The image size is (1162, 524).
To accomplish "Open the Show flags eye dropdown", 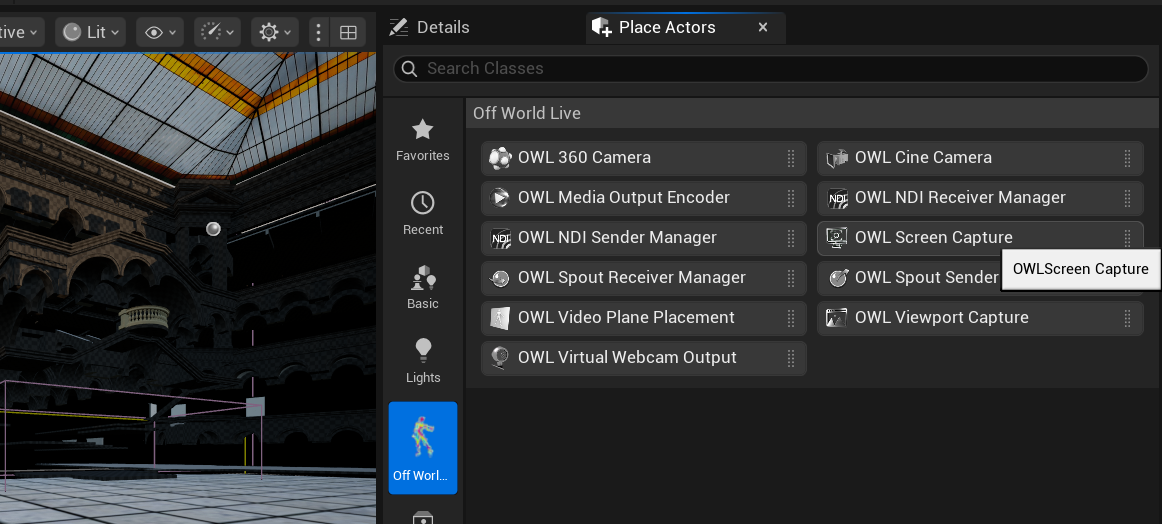I will tap(160, 32).
